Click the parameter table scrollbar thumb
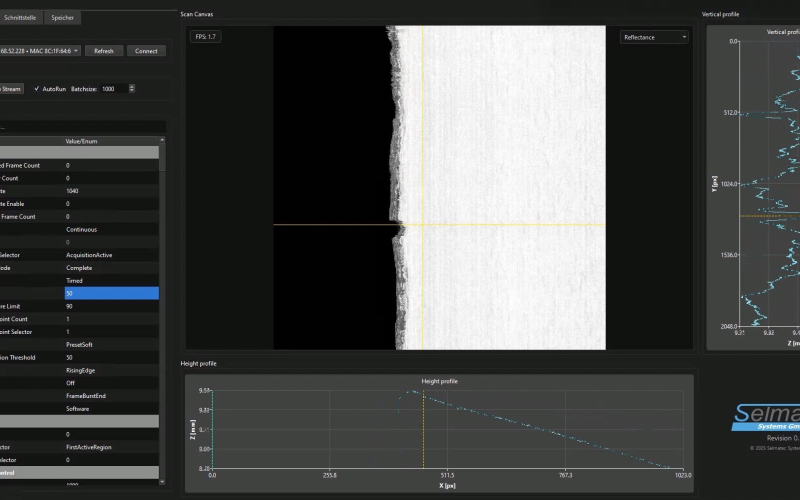The image size is (800, 500). (x=162, y=158)
